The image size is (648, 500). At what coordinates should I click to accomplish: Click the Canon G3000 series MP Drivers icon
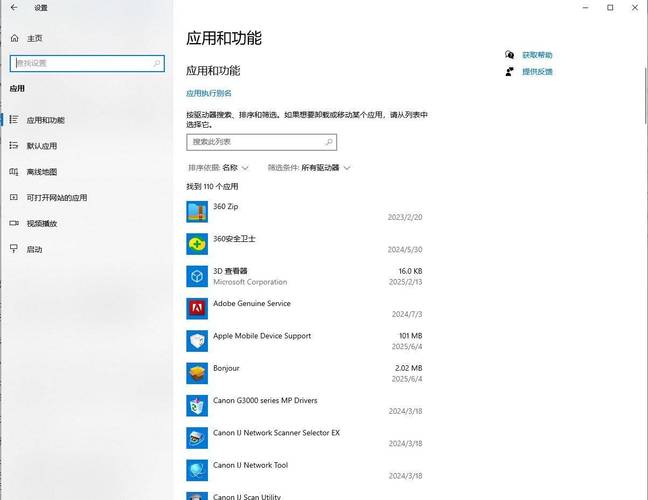(x=197, y=405)
